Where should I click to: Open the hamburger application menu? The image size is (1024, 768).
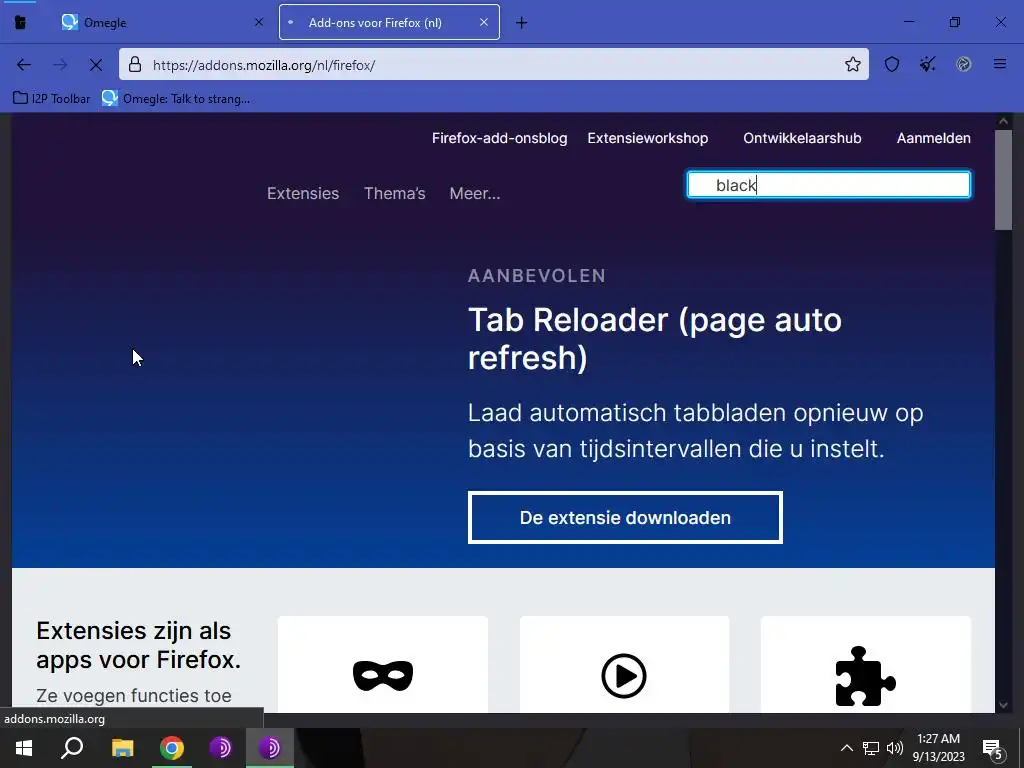pos(1000,64)
